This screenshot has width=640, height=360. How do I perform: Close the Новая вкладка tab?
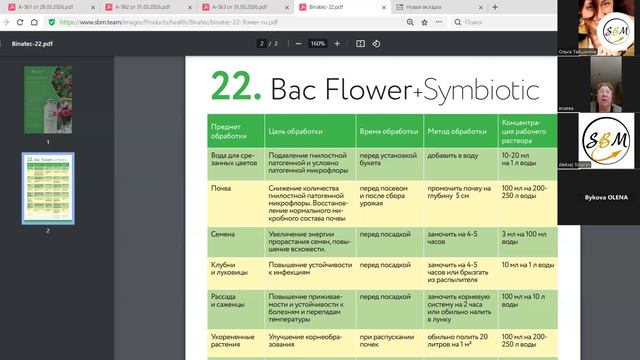[480, 7]
